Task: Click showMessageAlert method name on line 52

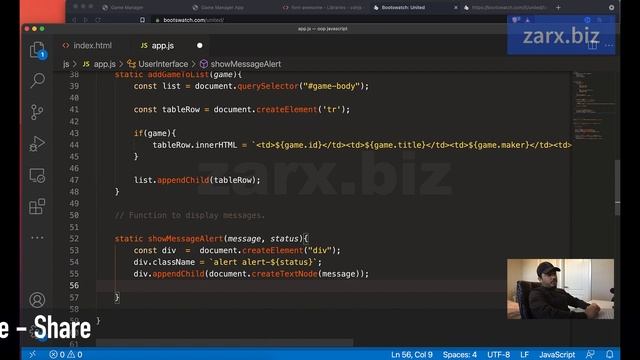Action: [185, 239]
